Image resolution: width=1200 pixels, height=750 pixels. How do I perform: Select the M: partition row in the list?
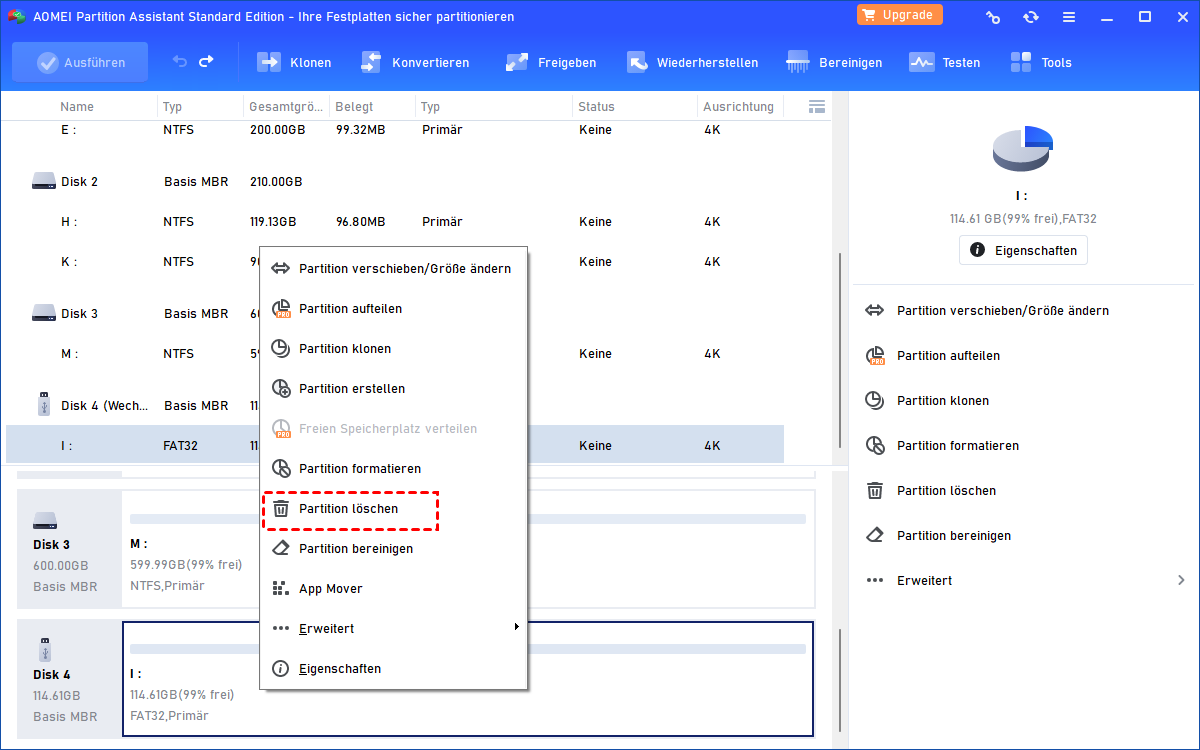pyautogui.click(x=395, y=354)
